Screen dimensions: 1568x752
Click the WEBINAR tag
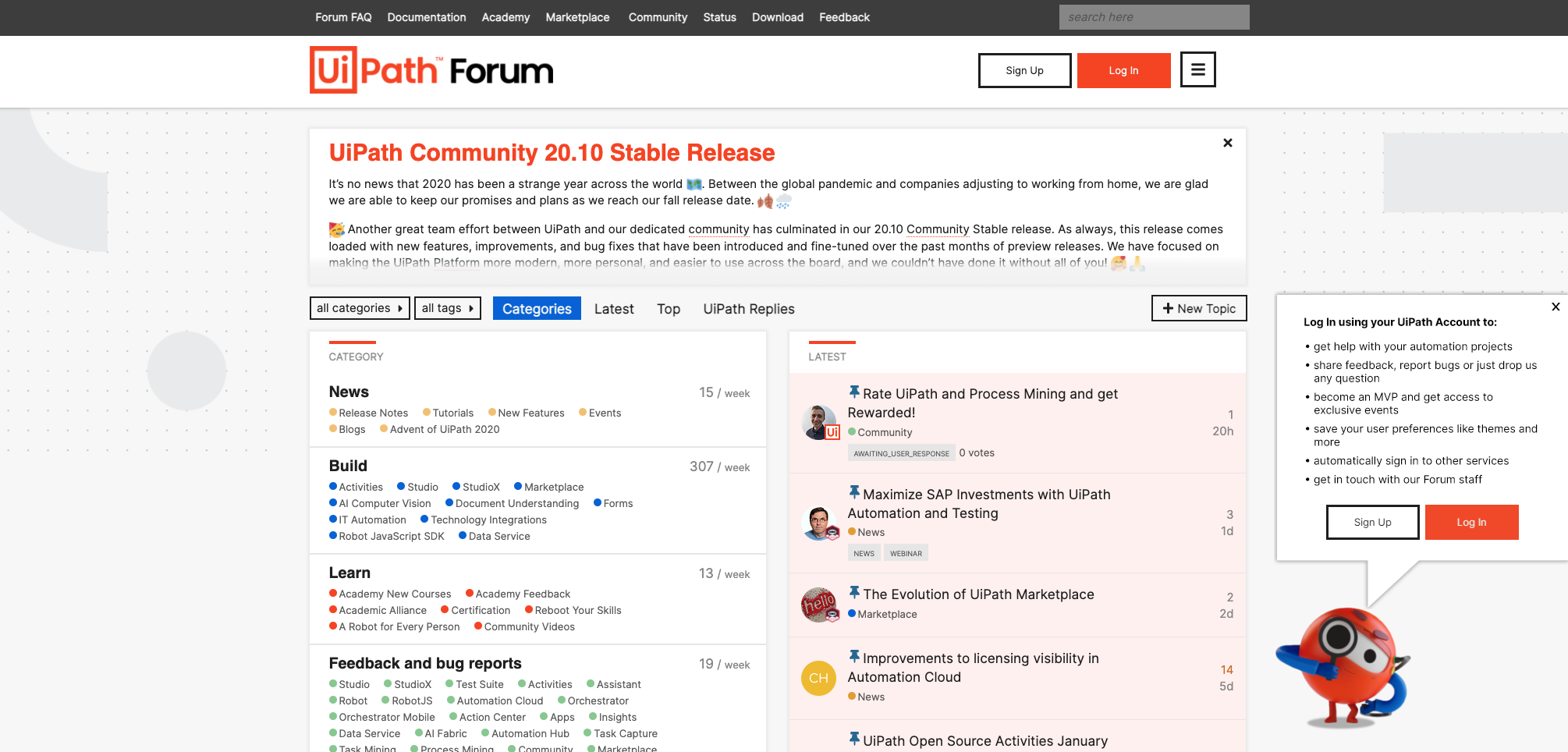click(906, 553)
